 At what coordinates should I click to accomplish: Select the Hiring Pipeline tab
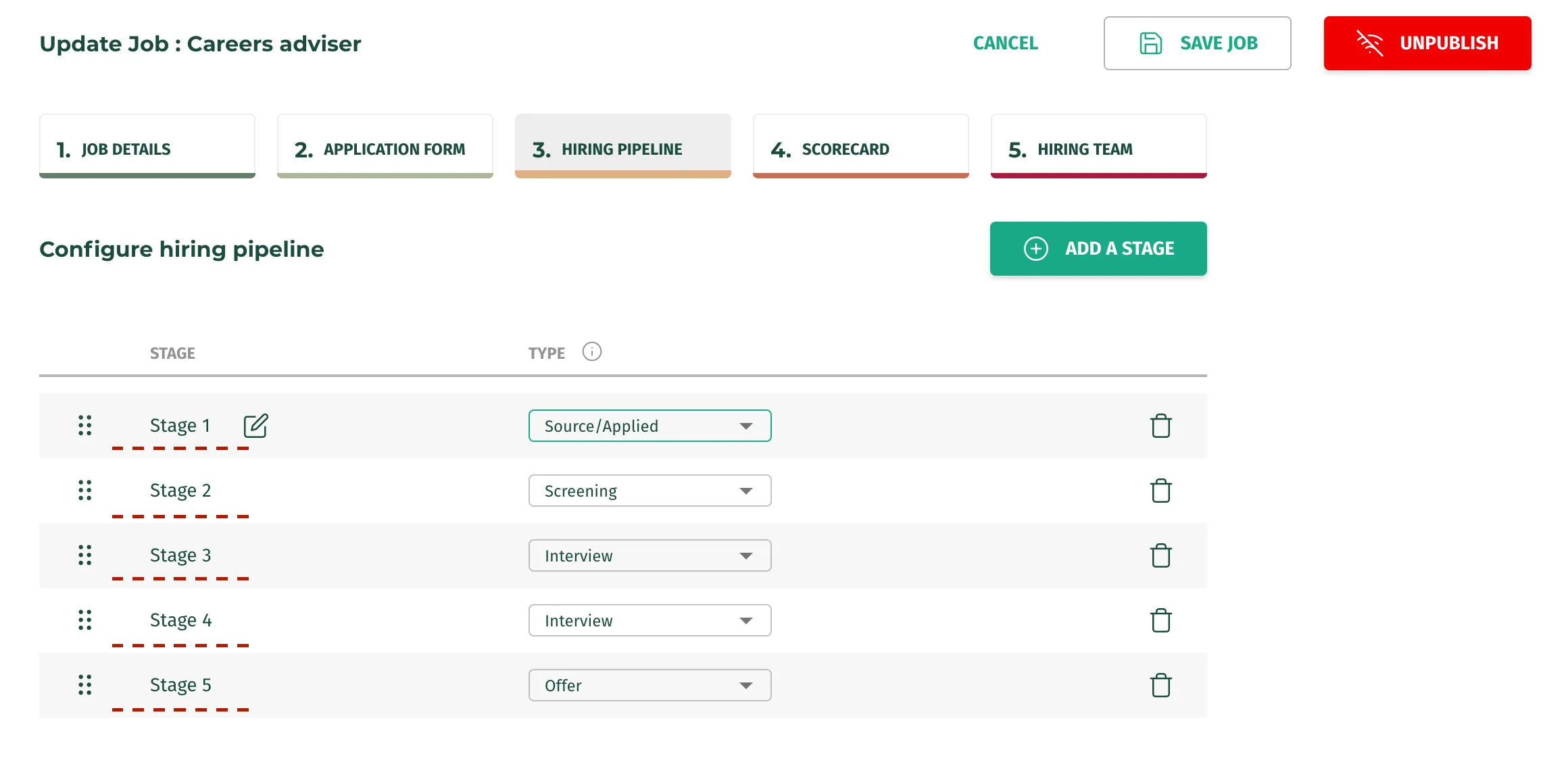(x=623, y=147)
